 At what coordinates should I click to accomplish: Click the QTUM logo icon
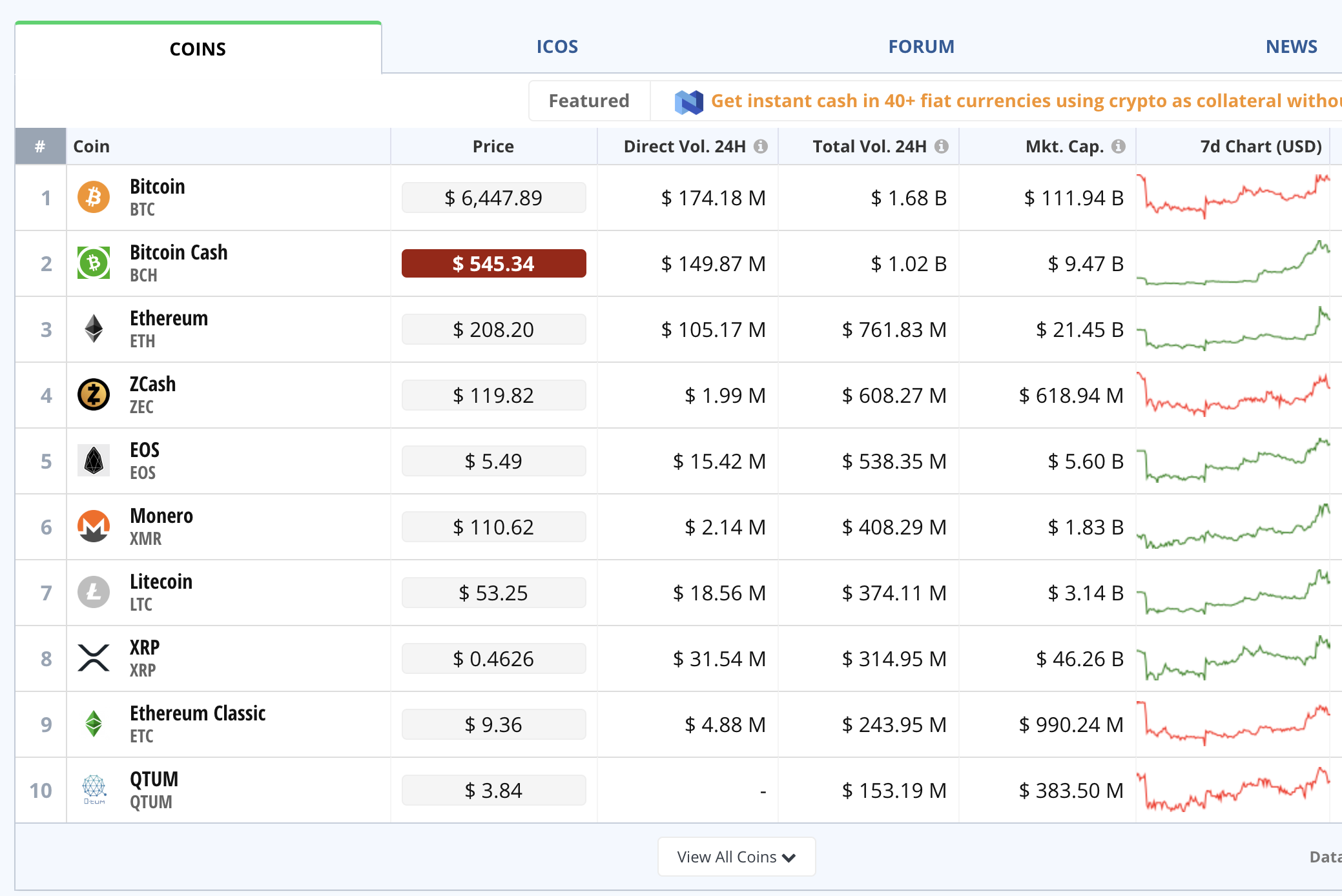click(94, 789)
